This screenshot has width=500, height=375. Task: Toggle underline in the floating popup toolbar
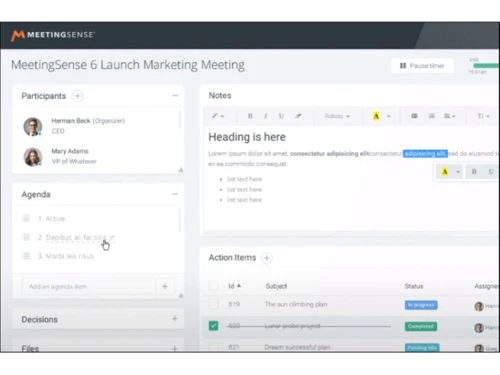[491, 172]
